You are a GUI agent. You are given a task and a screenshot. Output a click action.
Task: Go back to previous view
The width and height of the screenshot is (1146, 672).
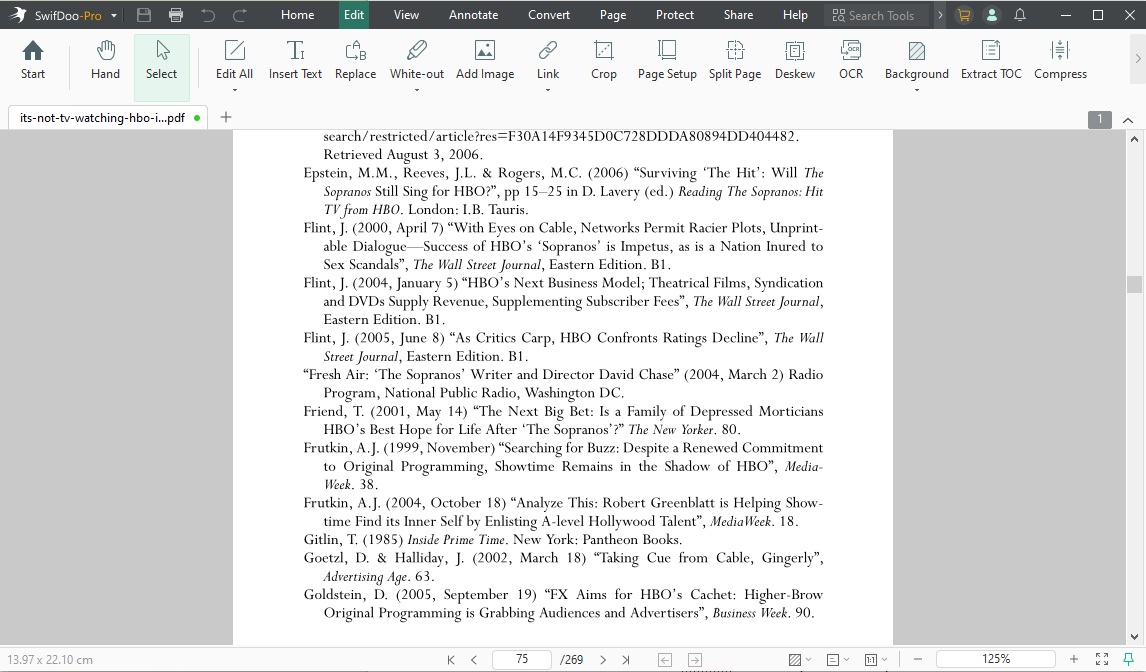pyautogui.click(x=665, y=660)
